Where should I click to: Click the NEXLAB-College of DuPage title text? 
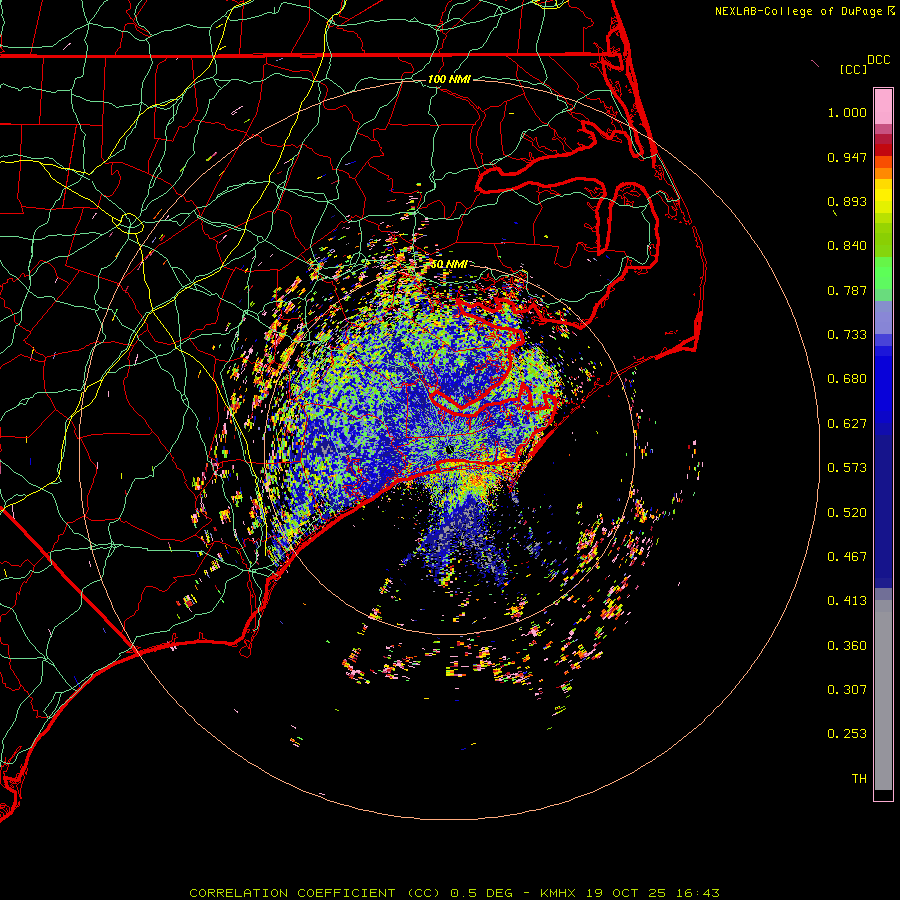point(798,11)
